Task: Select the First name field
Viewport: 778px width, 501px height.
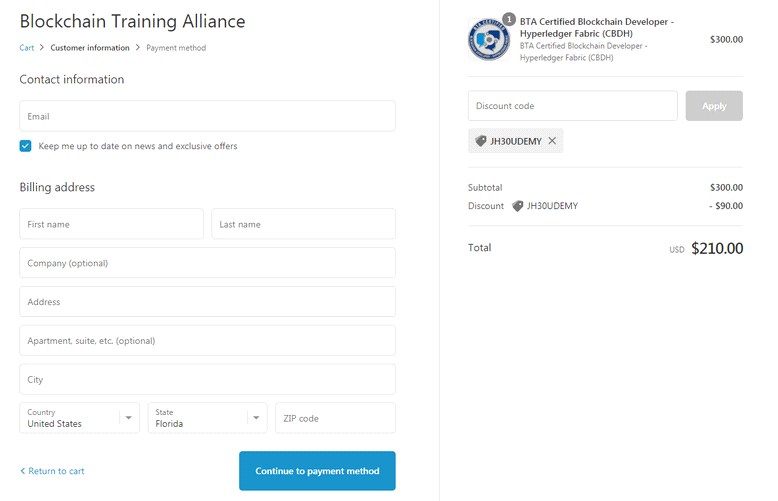Action: pos(112,224)
